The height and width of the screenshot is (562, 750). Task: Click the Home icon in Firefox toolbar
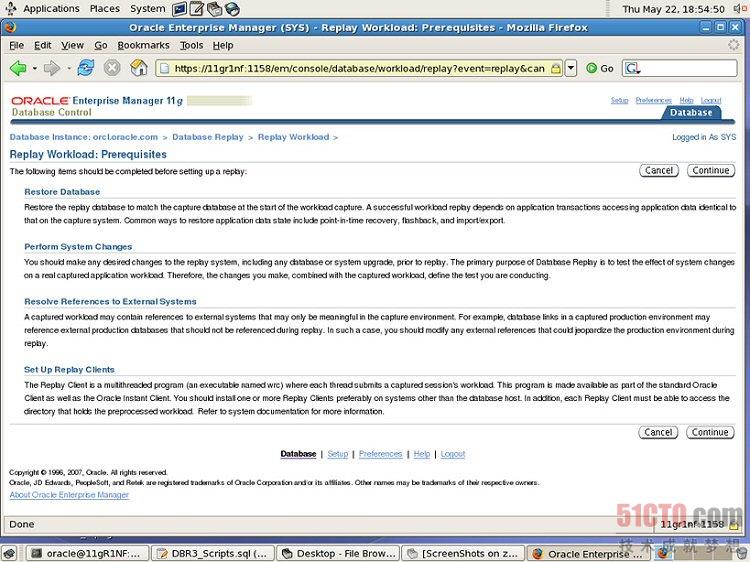coord(139,68)
